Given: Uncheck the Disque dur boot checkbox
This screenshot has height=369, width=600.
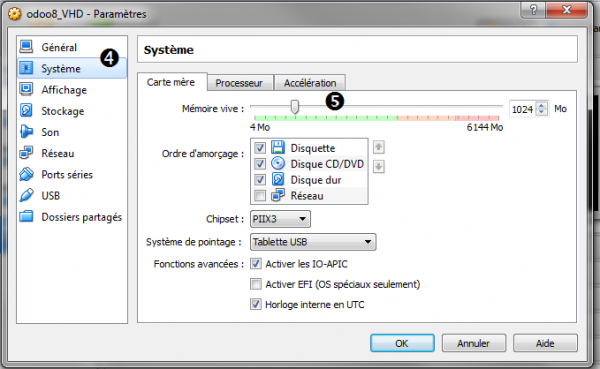Looking at the screenshot, I should coord(260,180).
